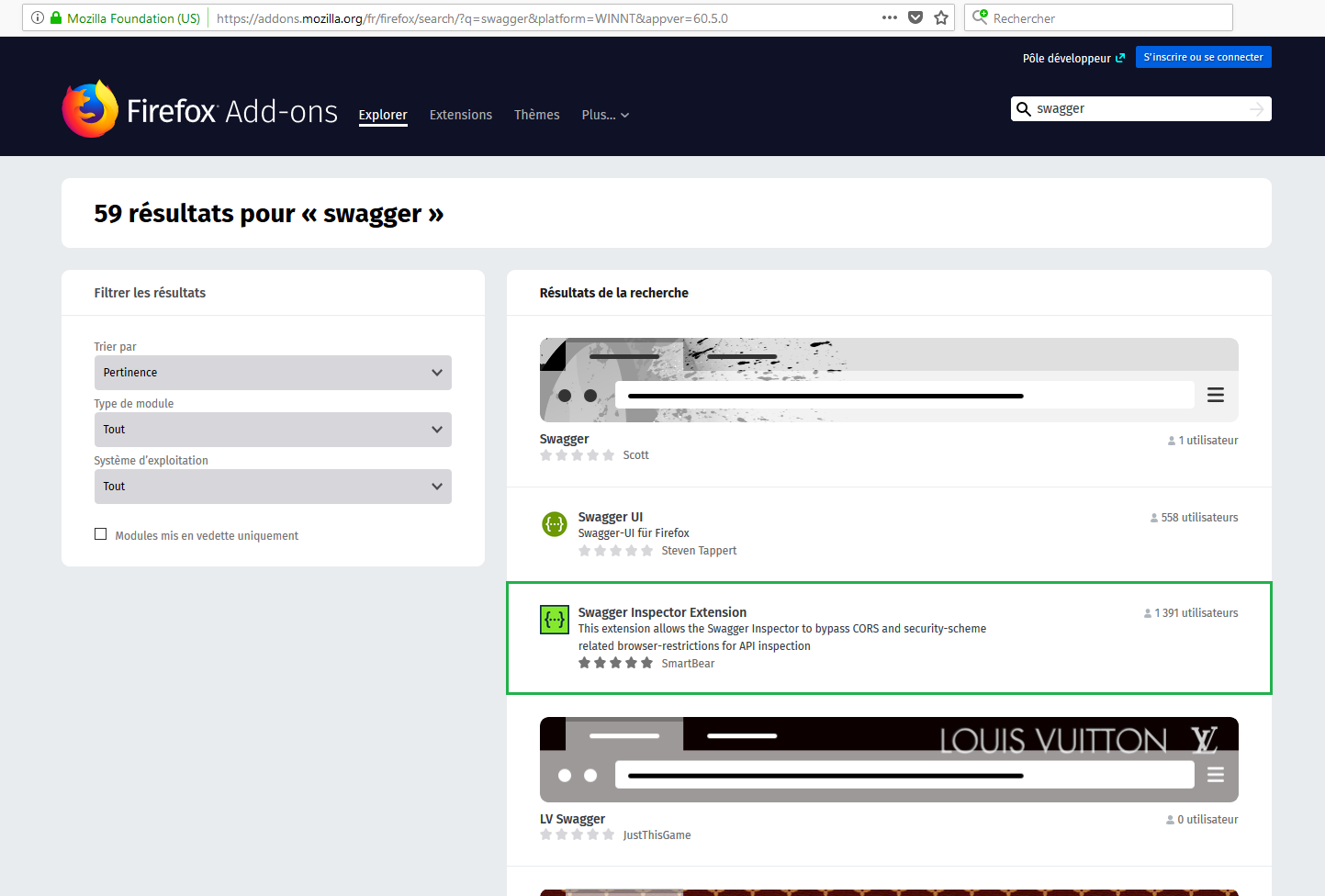Click the Pocket save icon
The width and height of the screenshot is (1325, 896).
pos(915,17)
